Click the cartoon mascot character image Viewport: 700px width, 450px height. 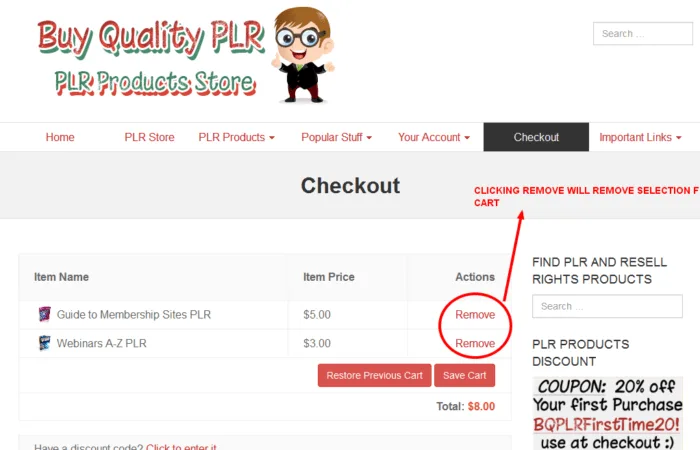(304, 54)
